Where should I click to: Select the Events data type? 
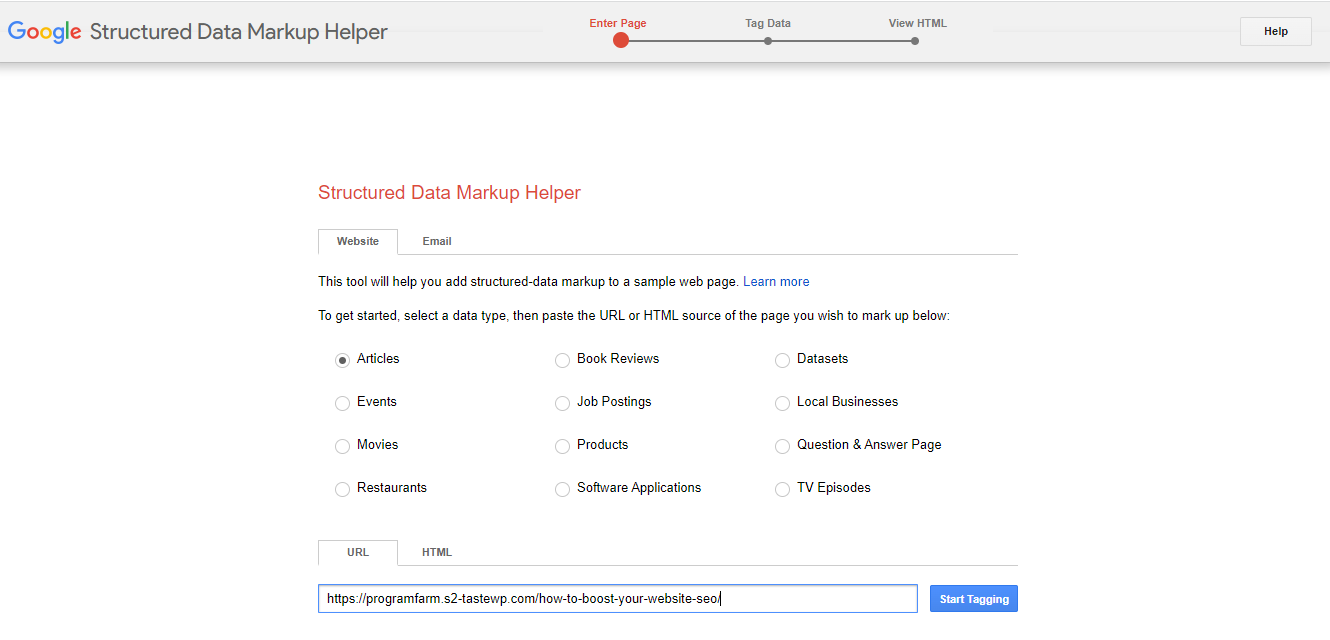pos(342,403)
